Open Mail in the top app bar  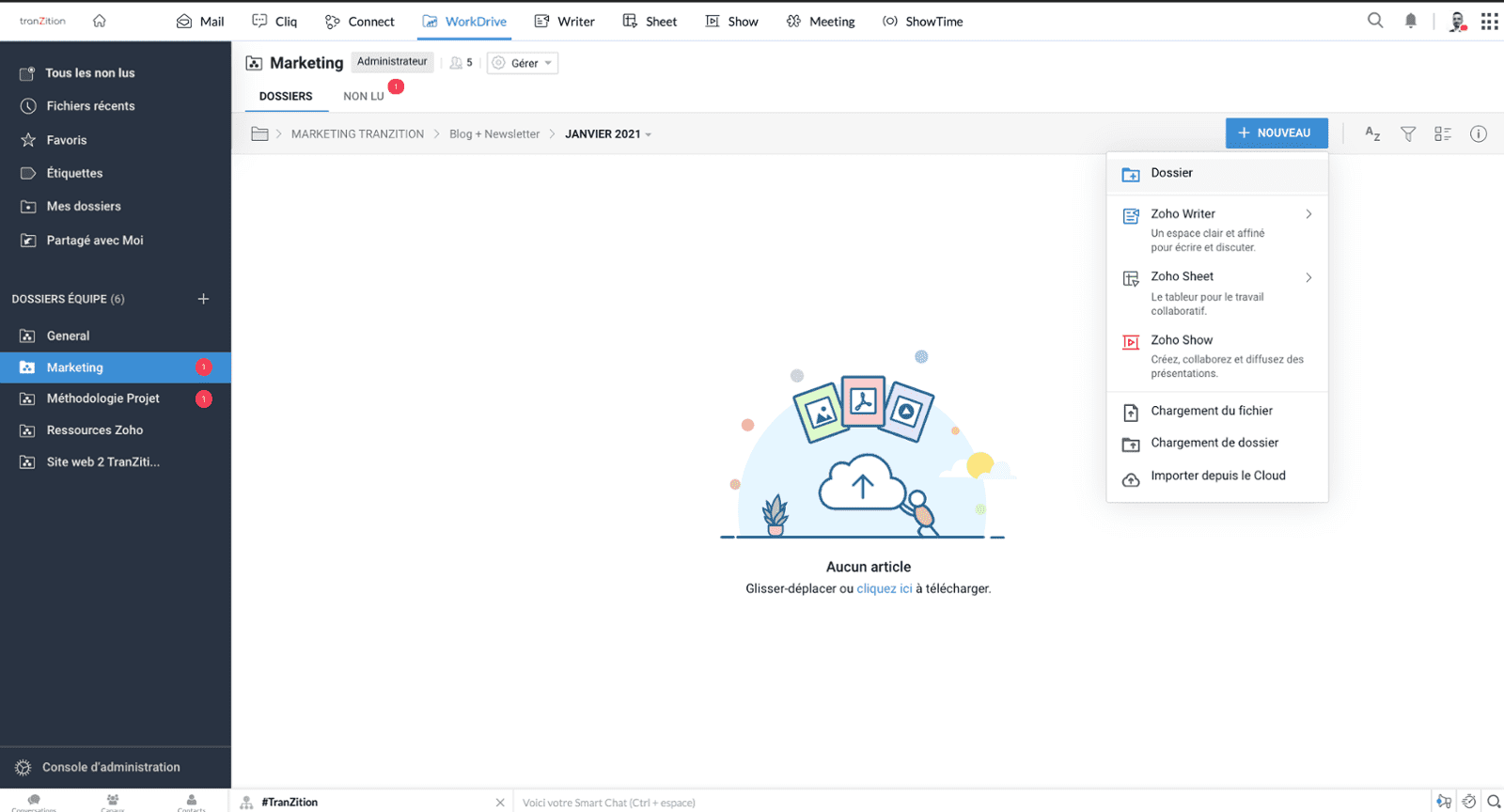[x=200, y=22]
